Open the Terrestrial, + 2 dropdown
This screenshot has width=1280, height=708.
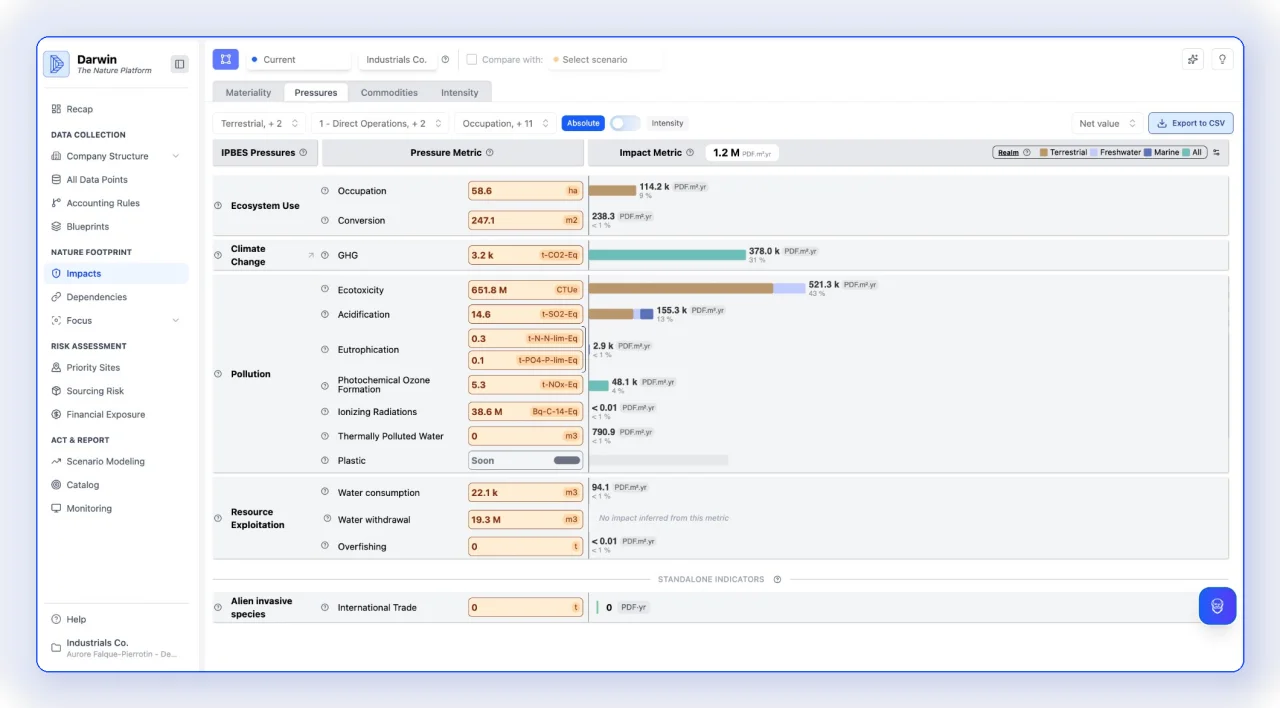coord(259,122)
